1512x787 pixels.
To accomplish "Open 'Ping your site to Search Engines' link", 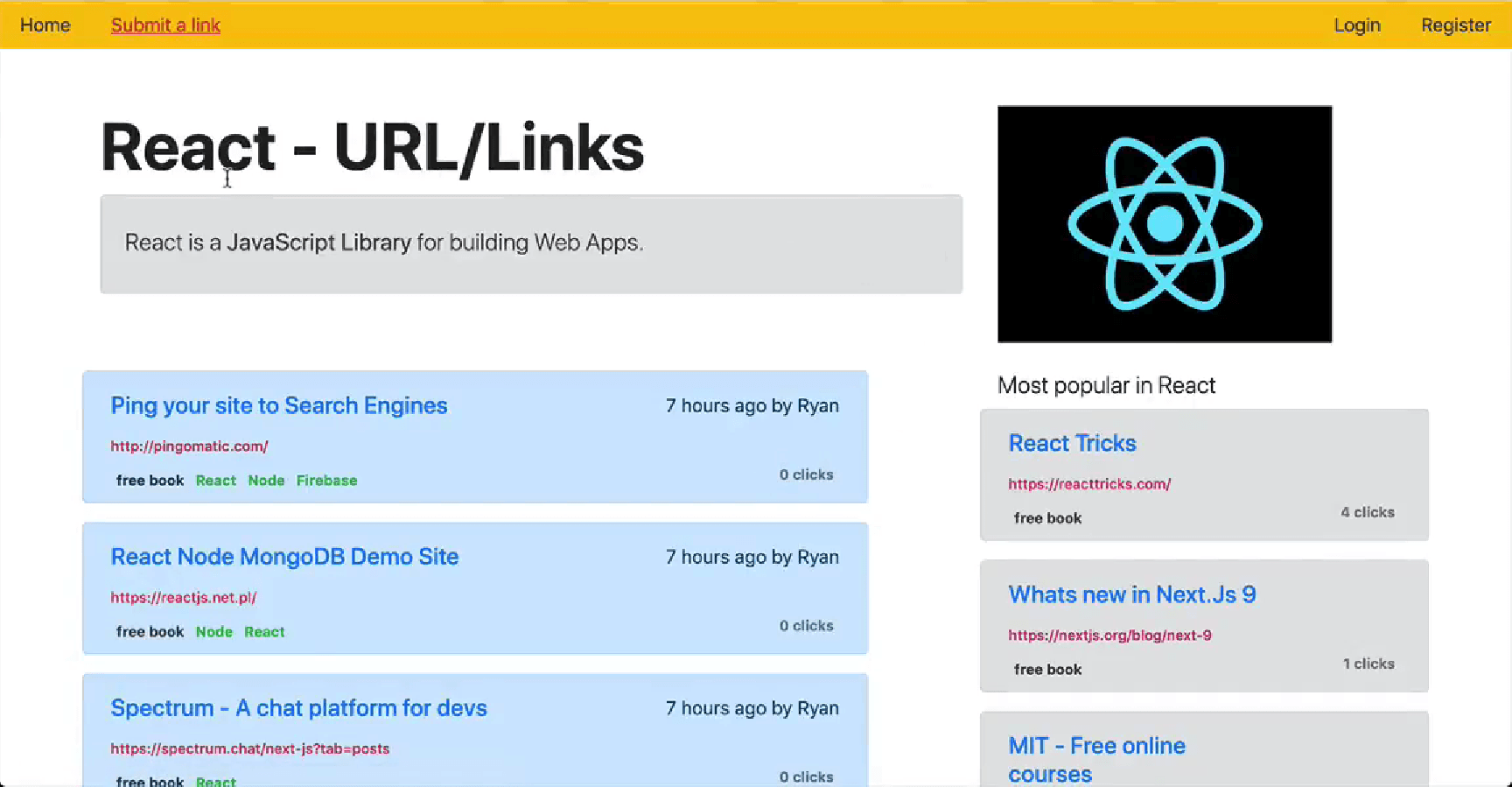I will point(279,405).
